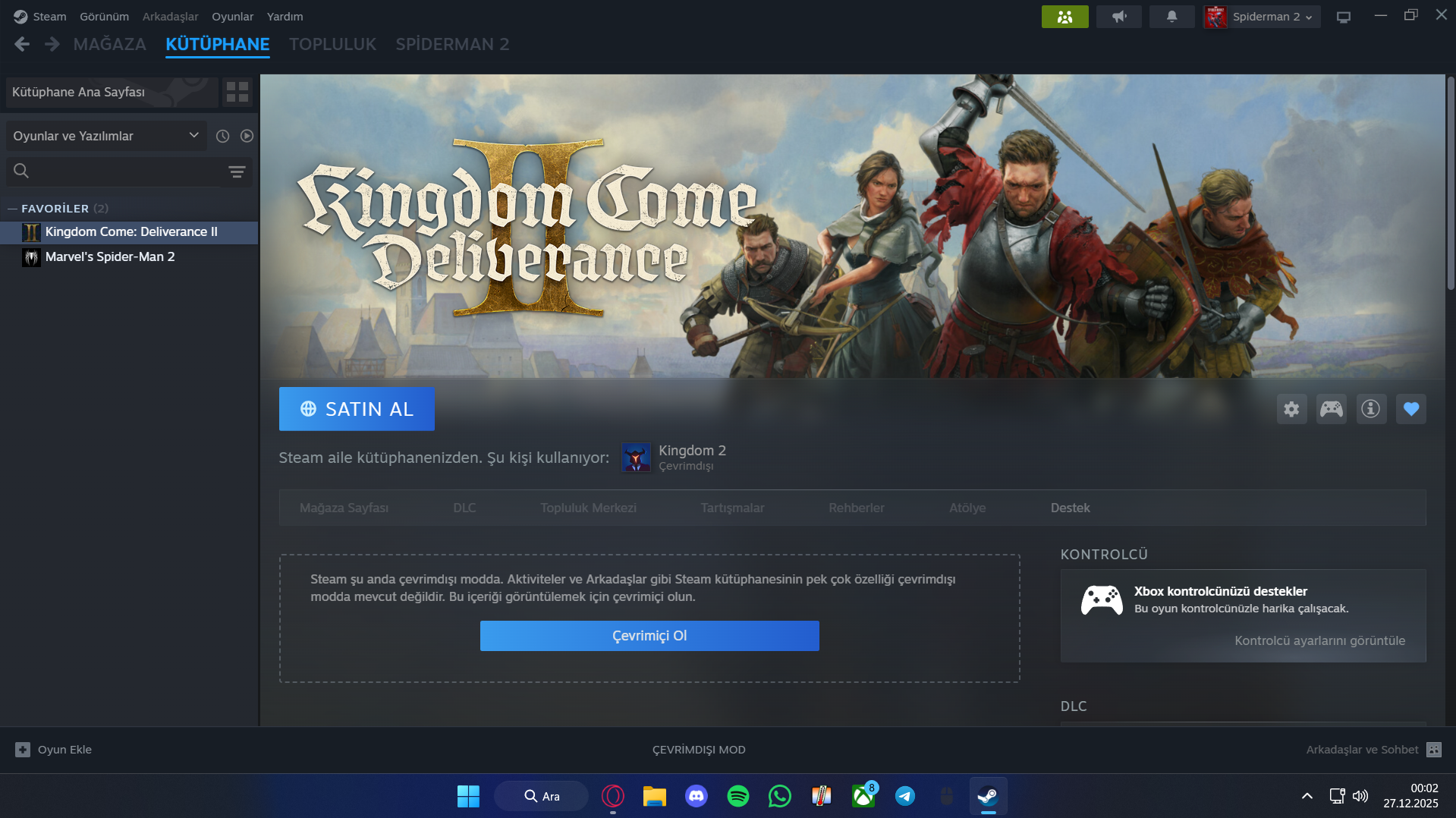Click the library search magnifier icon
Image resolution: width=1456 pixels, height=818 pixels.
[x=21, y=171]
